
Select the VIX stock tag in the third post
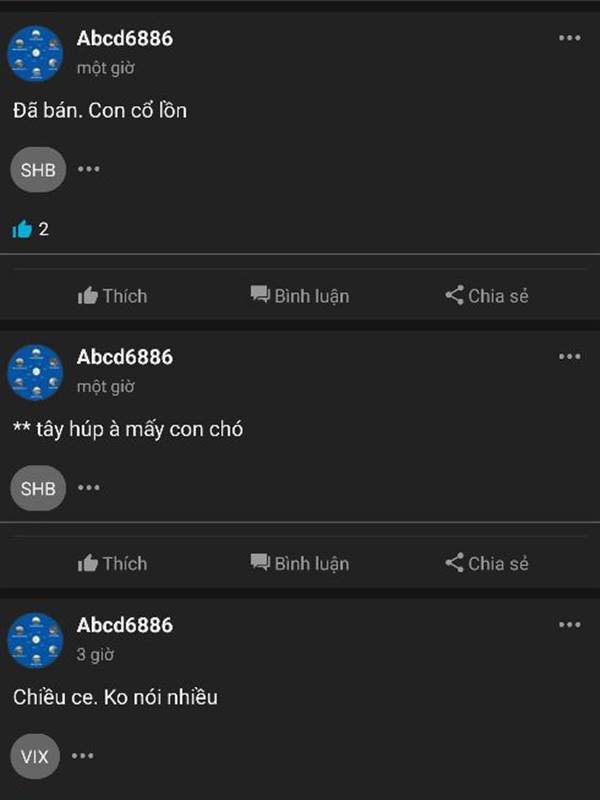(x=35, y=756)
